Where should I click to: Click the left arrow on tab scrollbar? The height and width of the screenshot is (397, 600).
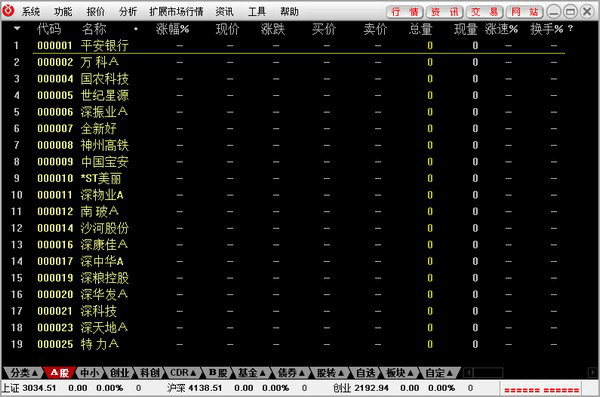pos(468,372)
